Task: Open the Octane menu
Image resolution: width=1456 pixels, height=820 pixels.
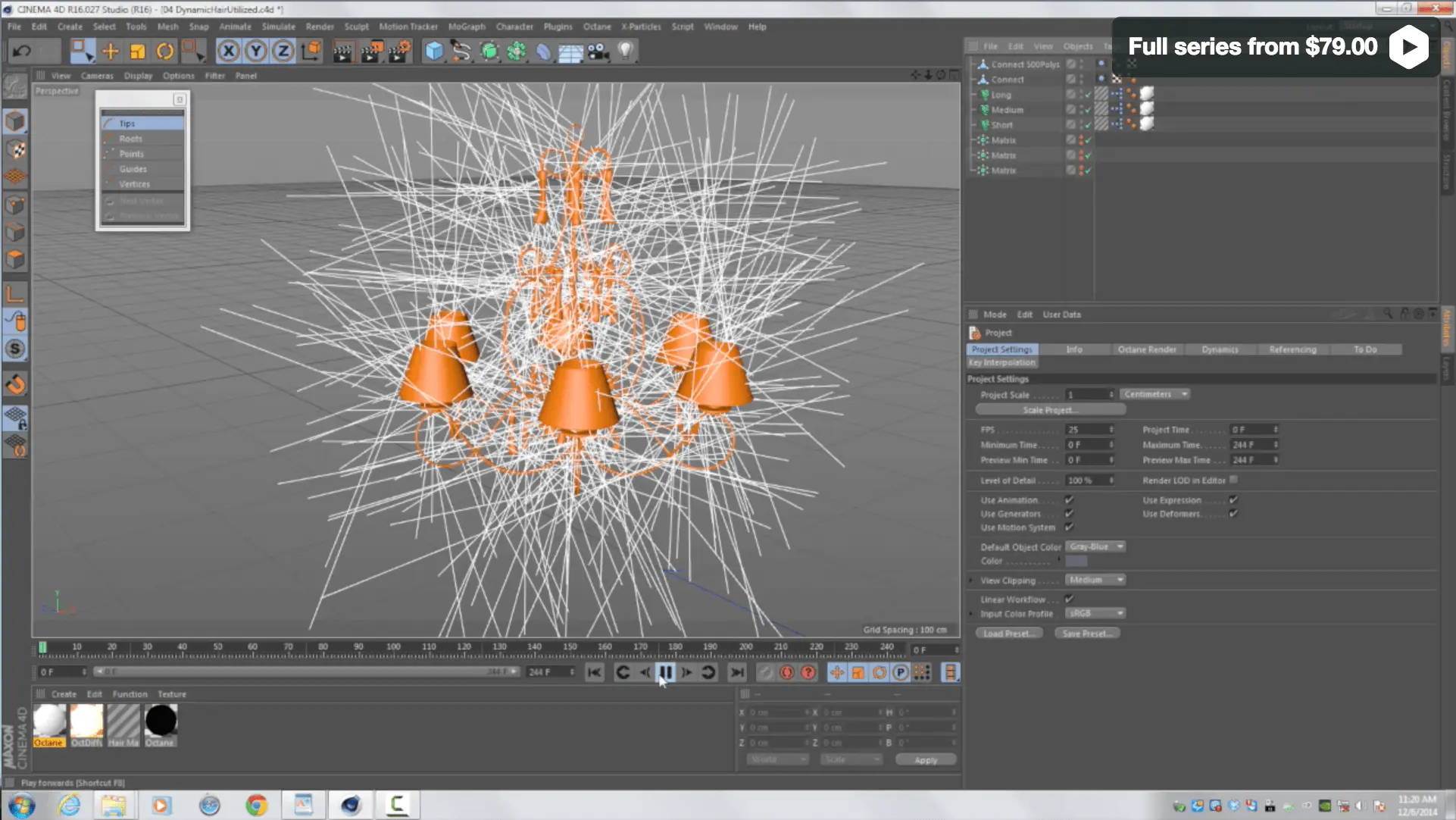Action: coord(597,27)
